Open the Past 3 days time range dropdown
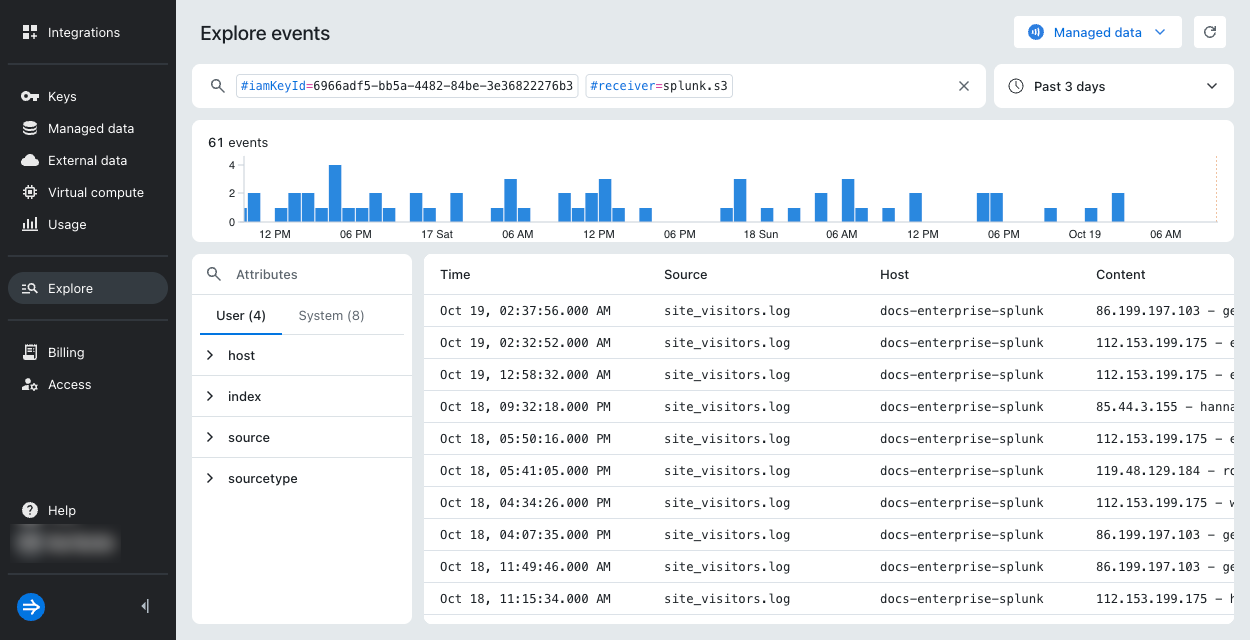The image size is (1250, 640). [1114, 86]
